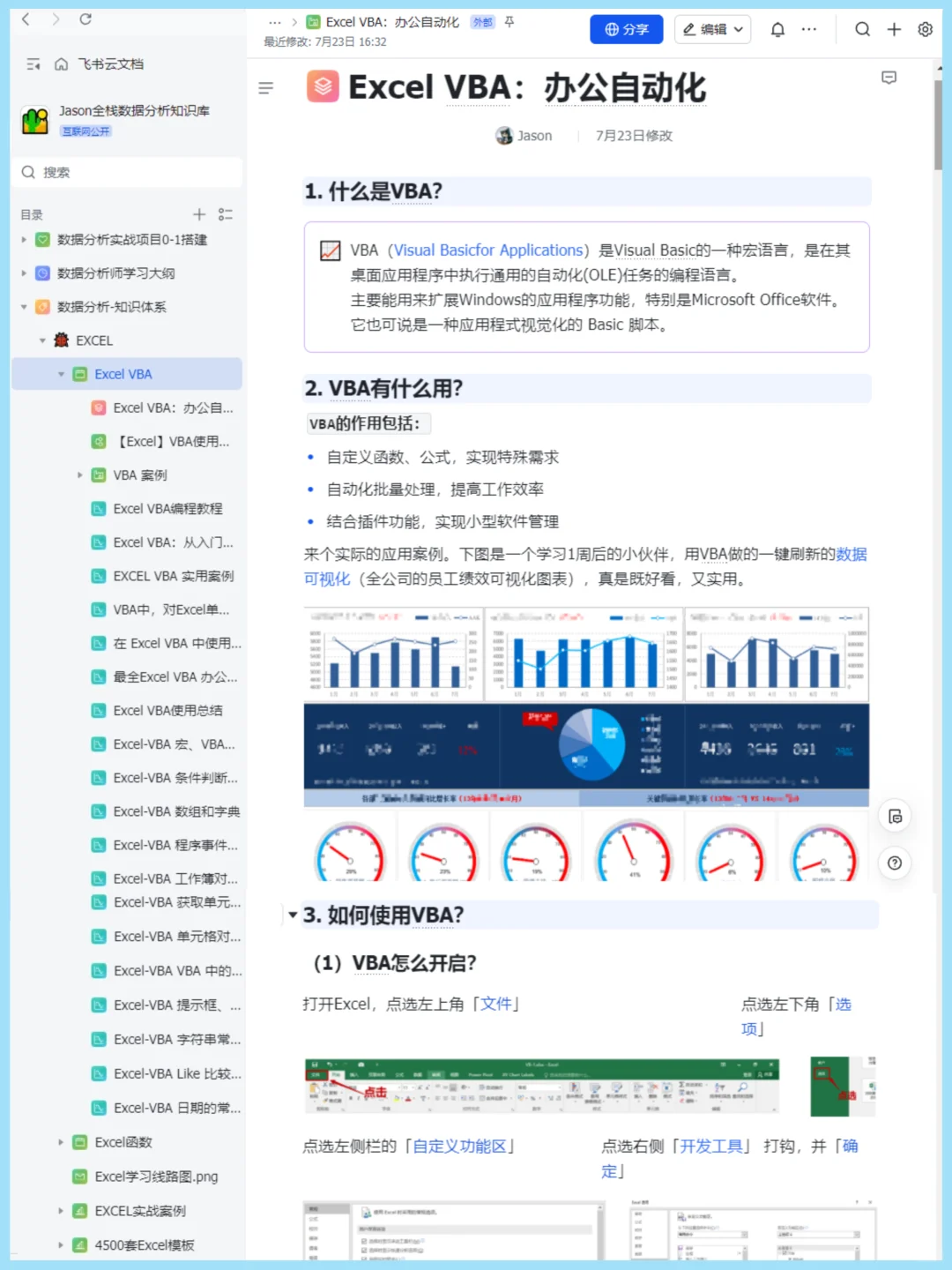Pin the document with the pin icon
The height and width of the screenshot is (1270, 952).
point(509,24)
